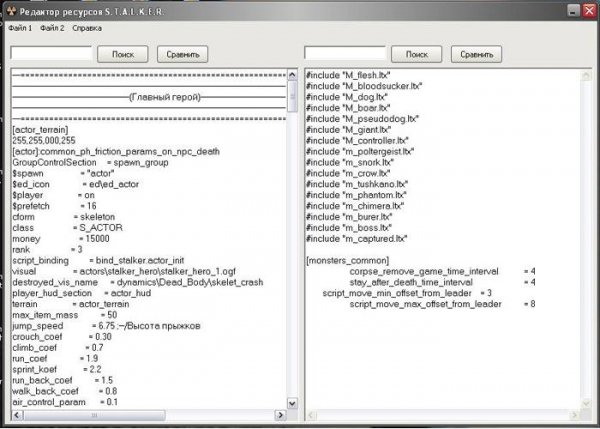The width and height of the screenshot is (600, 429).
Task: Click the $player = on line
Action: click(x=53, y=195)
